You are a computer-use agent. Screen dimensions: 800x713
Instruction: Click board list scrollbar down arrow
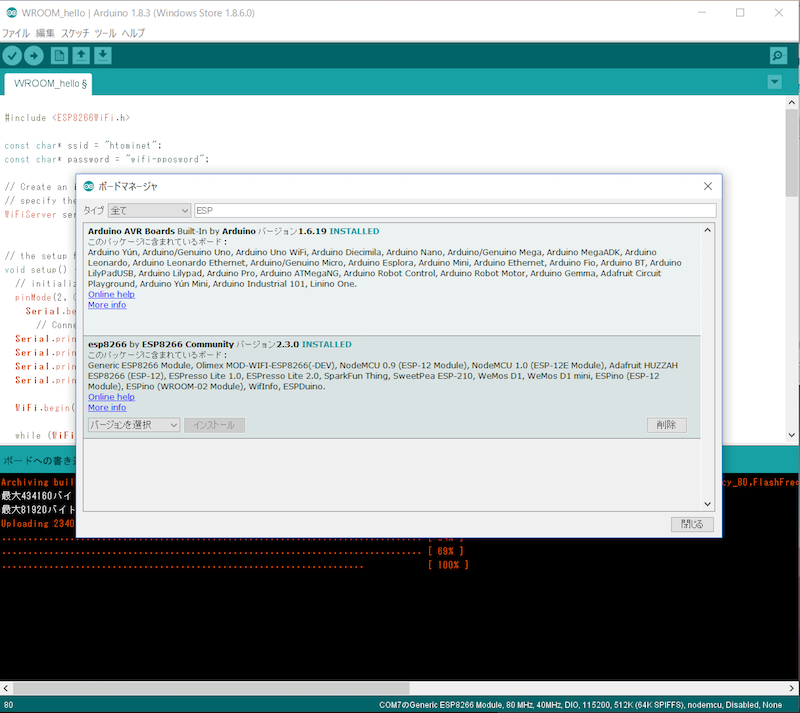point(708,504)
